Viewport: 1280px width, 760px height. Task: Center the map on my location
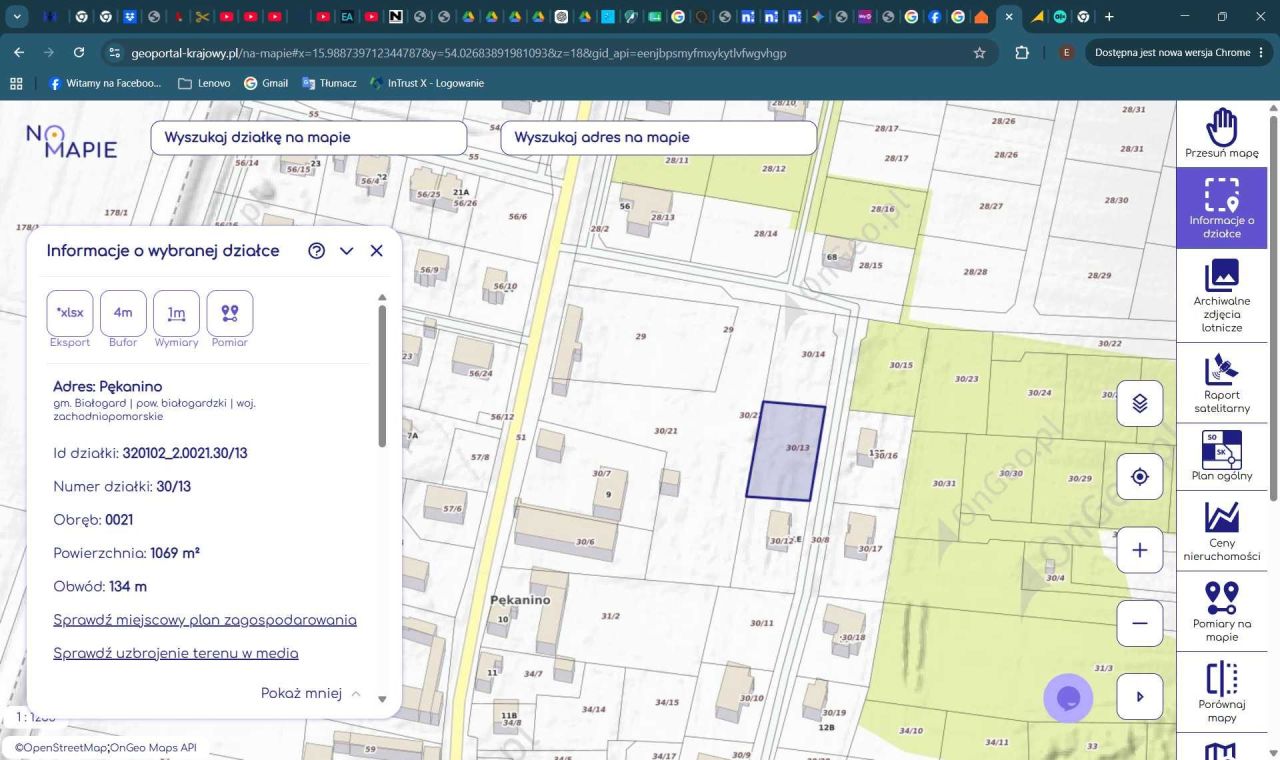point(1139,476)
